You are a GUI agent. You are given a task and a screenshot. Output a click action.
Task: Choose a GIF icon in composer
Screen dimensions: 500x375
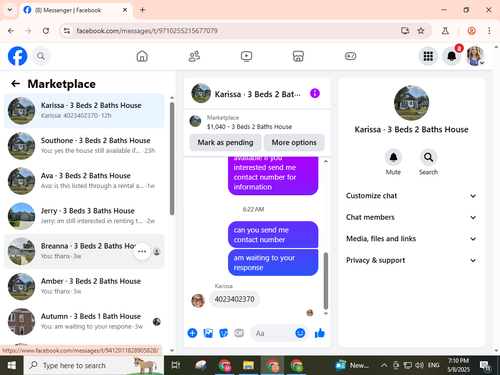[x=239, y=333]
